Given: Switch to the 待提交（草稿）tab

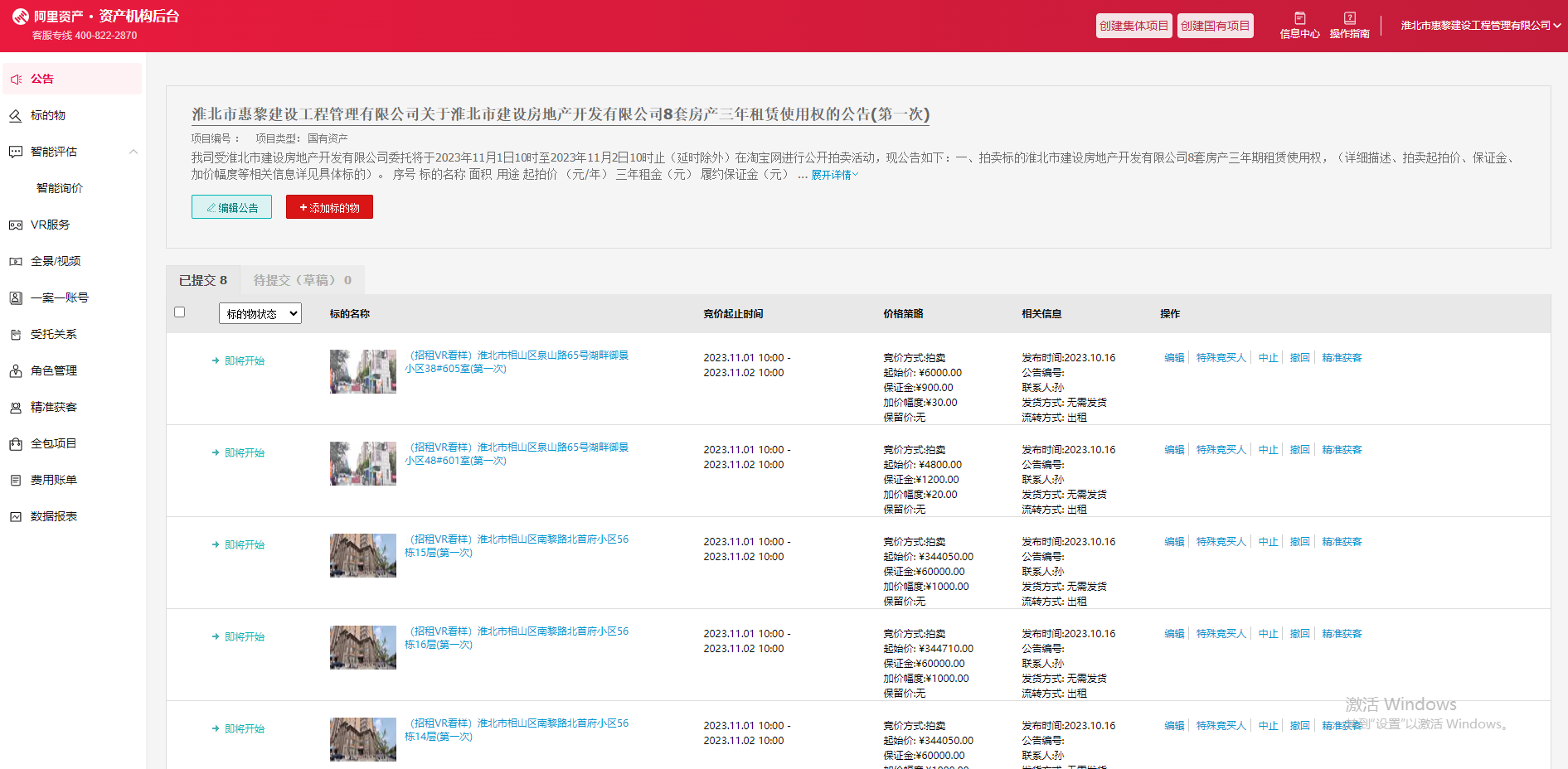Looking at the screenshot, I should pyautogui.click(x=302, y=281).
